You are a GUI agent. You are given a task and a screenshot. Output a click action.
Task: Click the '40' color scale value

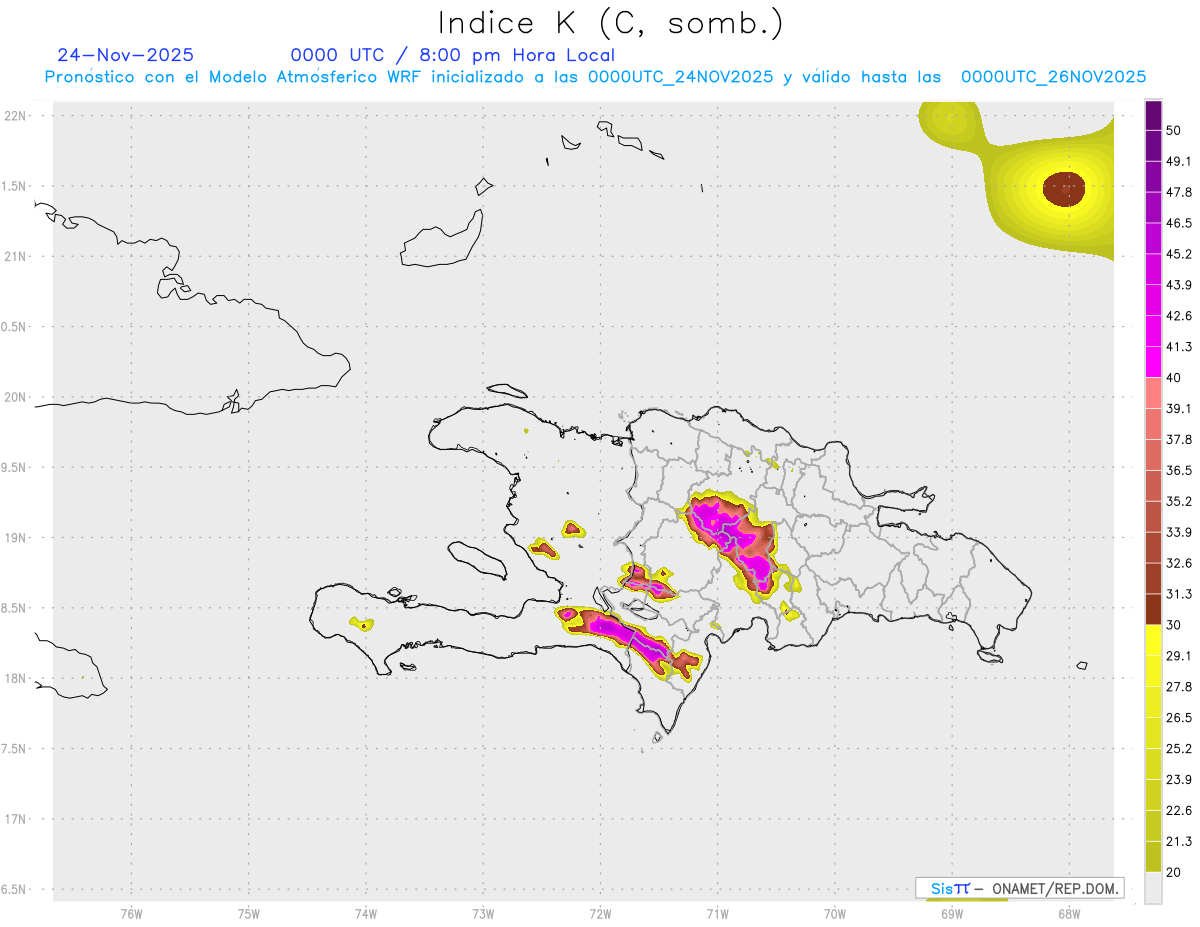[1174, 378]
